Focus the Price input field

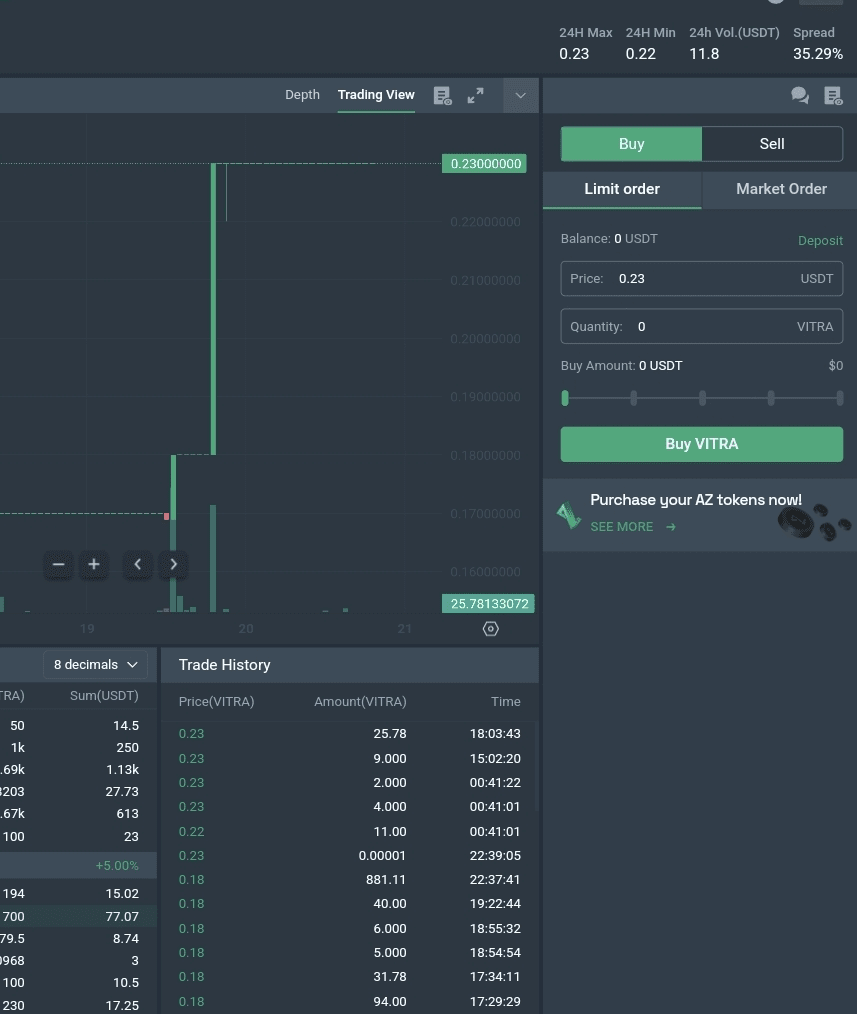pyautogui.click(x=702, y=279)
